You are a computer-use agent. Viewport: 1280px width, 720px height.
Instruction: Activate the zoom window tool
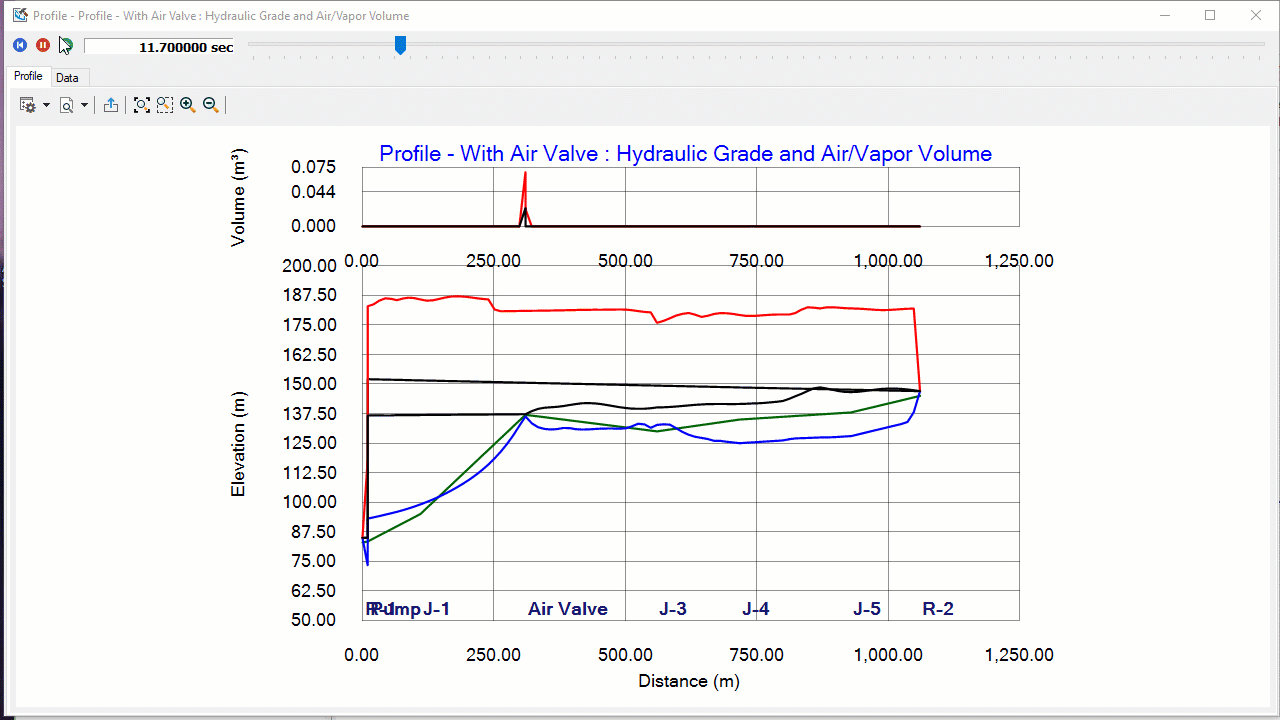[164, 105]
